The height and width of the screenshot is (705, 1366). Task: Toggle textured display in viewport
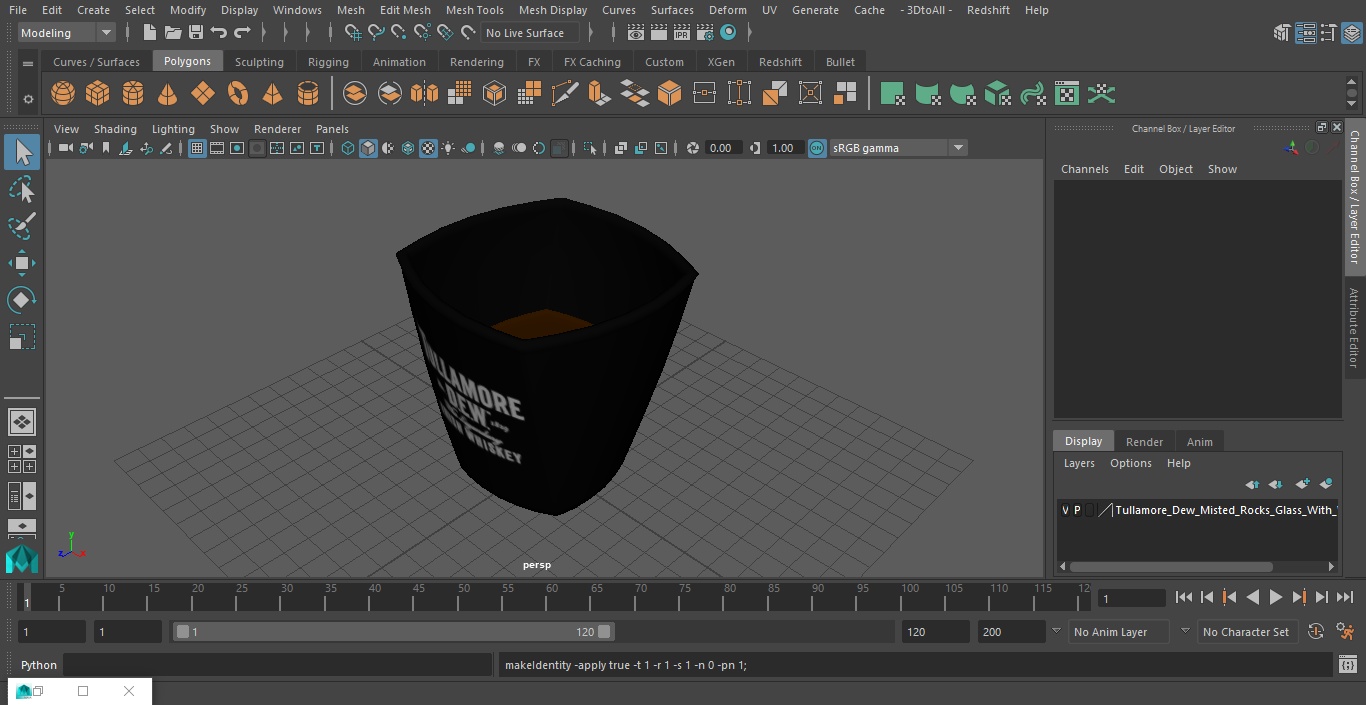[428, 148]
